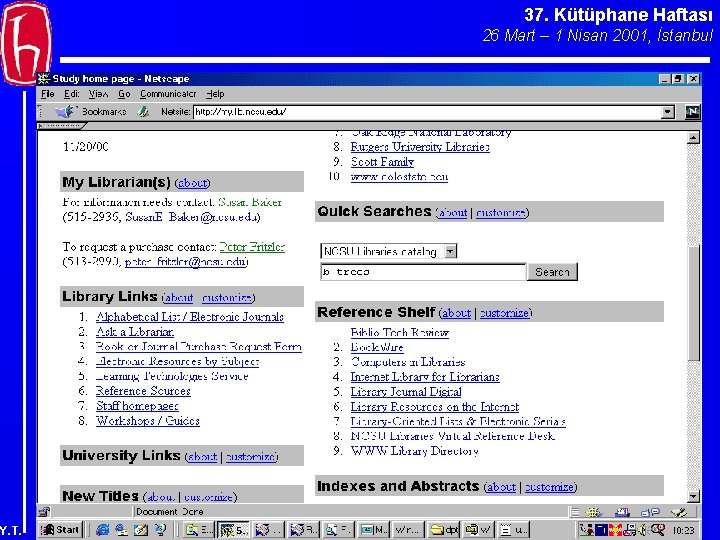This screenshot has width=720, height=540.
Task: Open the Netsite URL history dropdown
Action: (667, 112)
